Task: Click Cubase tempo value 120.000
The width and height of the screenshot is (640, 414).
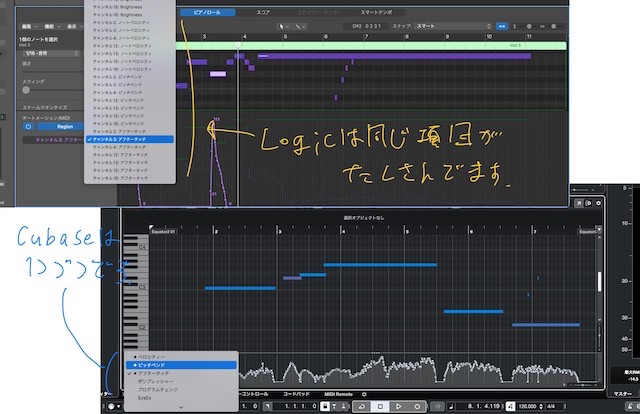Action: [527, 406]
